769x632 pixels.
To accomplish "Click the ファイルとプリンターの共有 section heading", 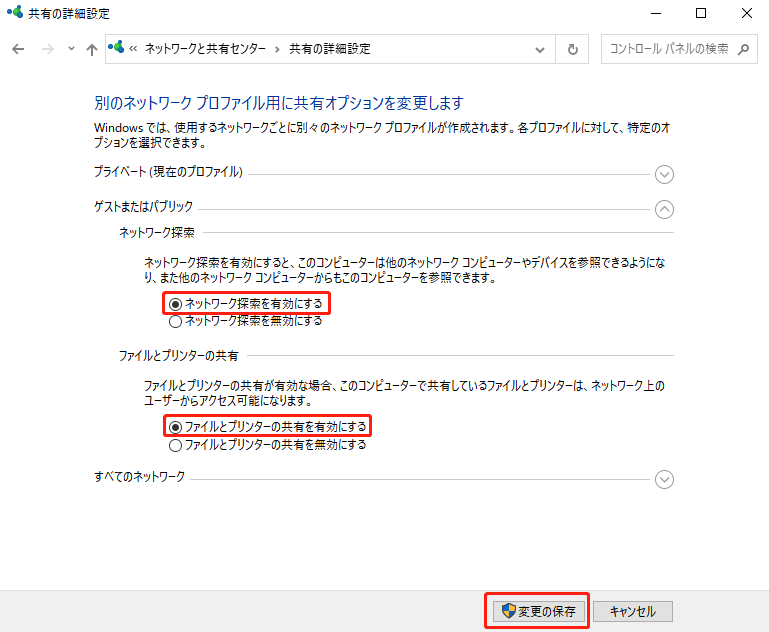I will [179, 355].
